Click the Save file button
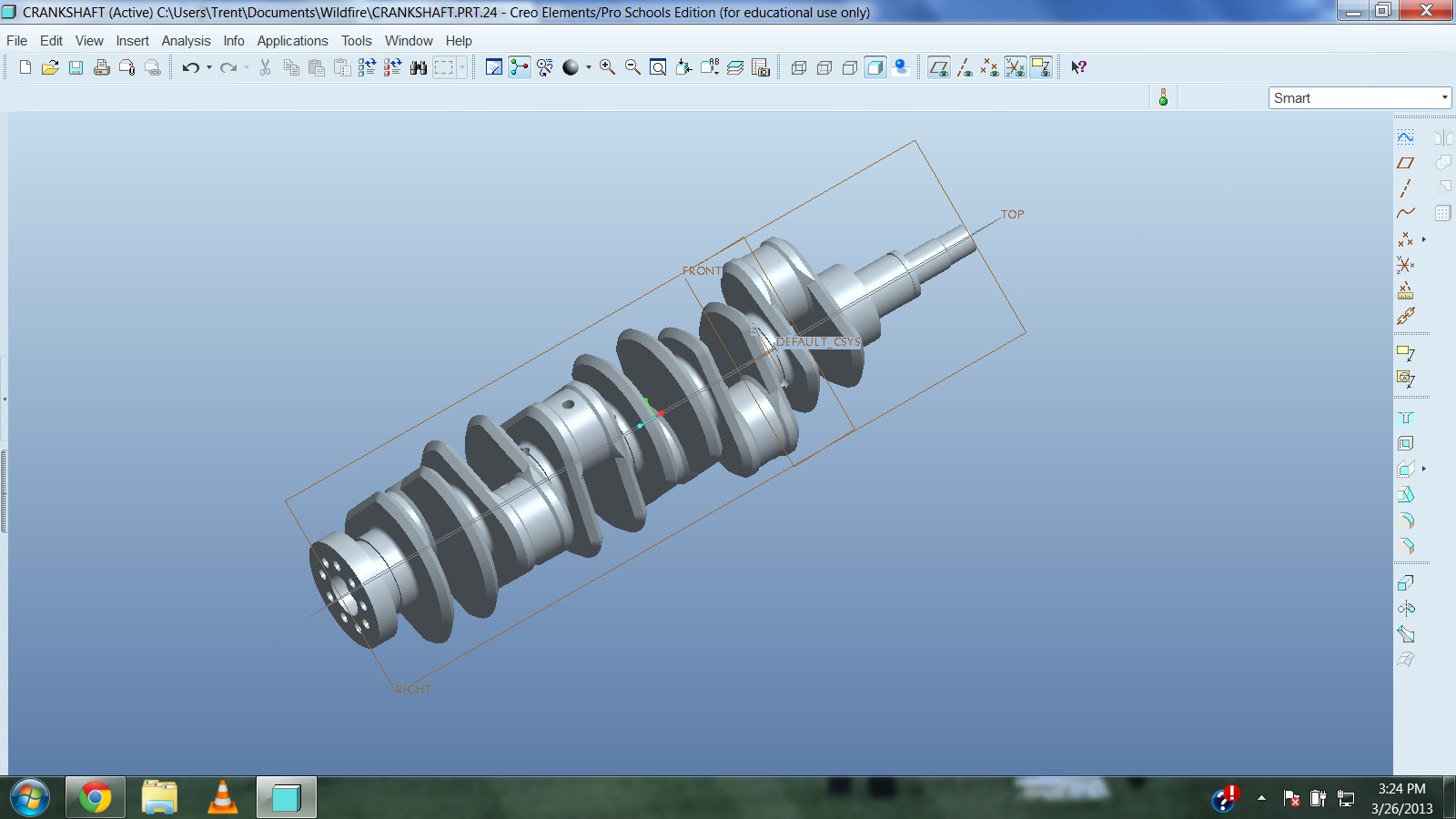 point(76,67)
